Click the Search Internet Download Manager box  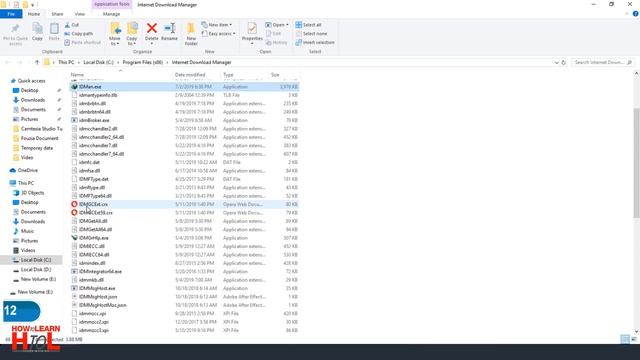pyautogui.click(x=602, y=62)
